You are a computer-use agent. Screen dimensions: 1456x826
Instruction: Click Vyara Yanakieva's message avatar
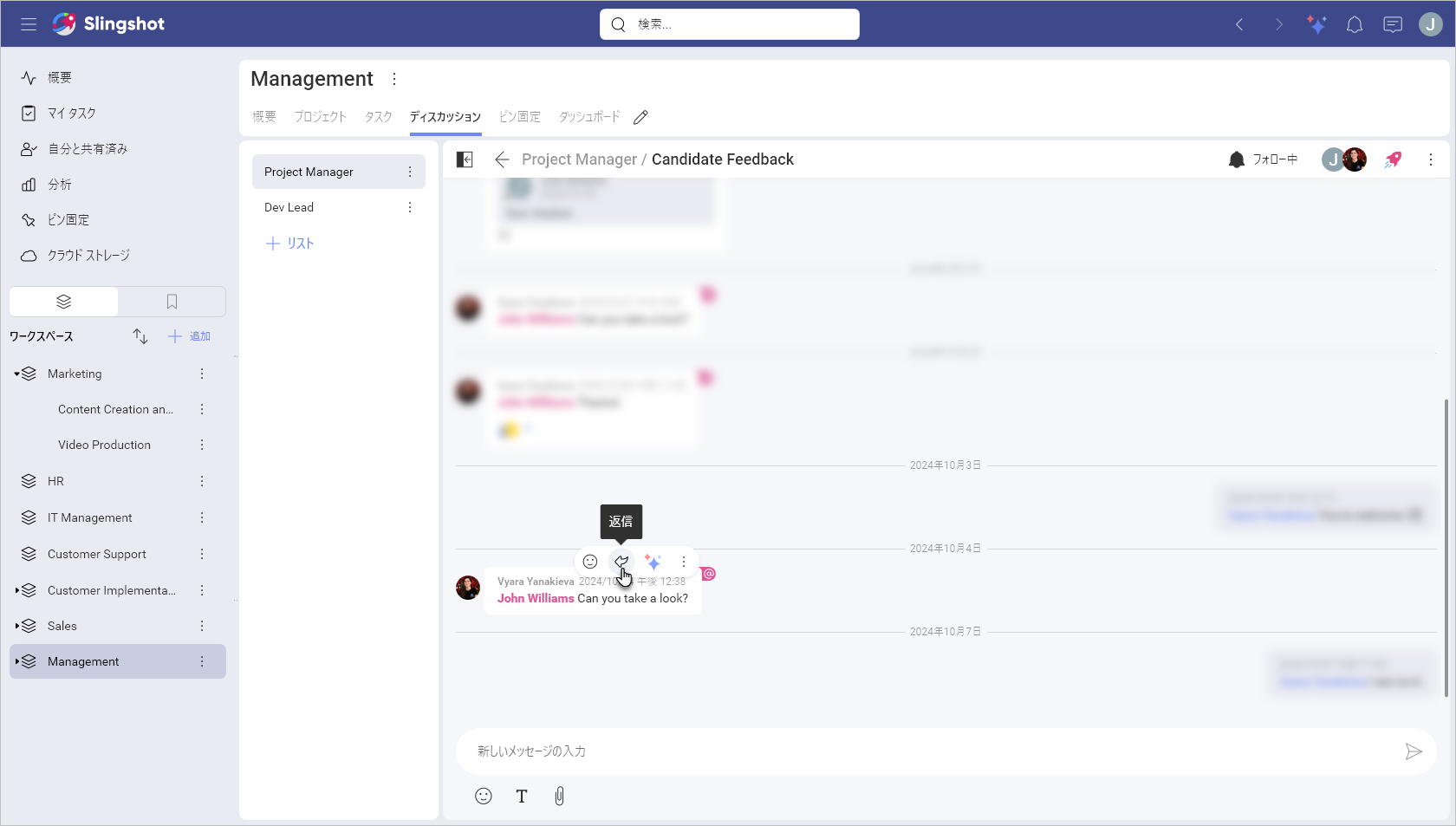tap(468, 588)
